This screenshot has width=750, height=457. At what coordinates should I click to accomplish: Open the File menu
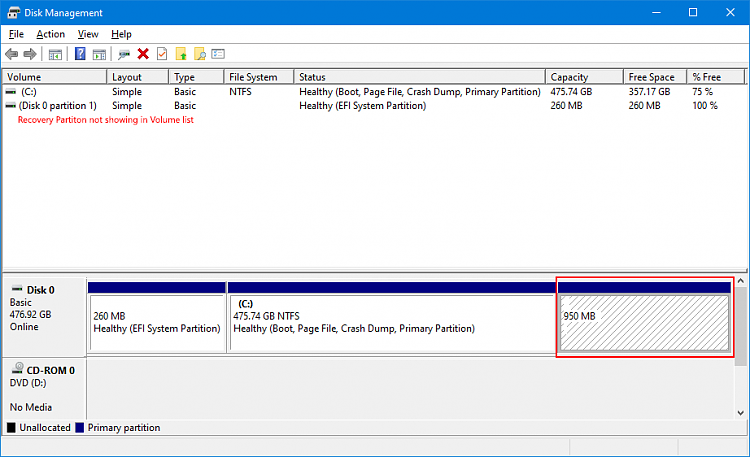(x=16, y=34)
